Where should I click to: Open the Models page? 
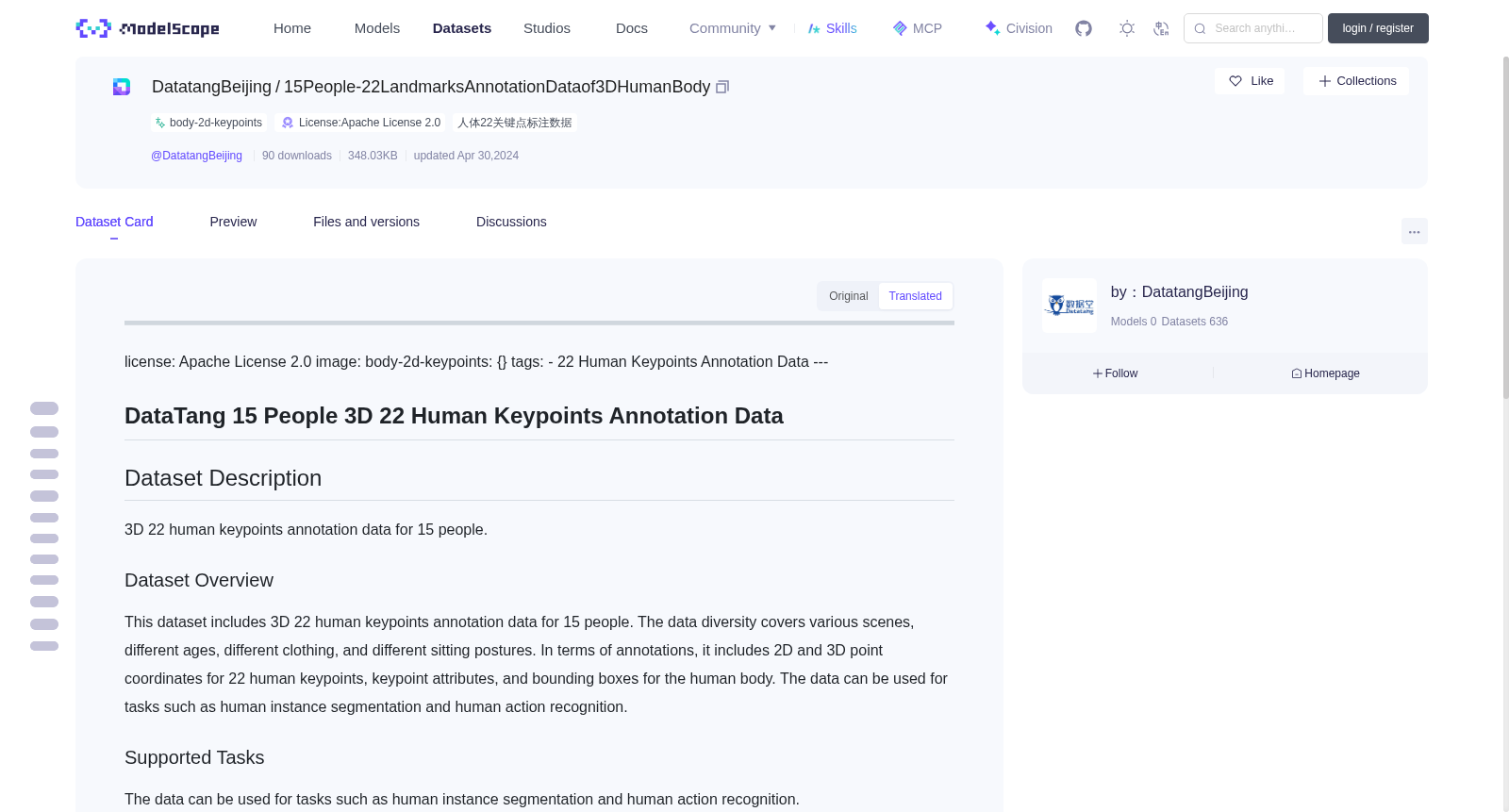point(377,28)
